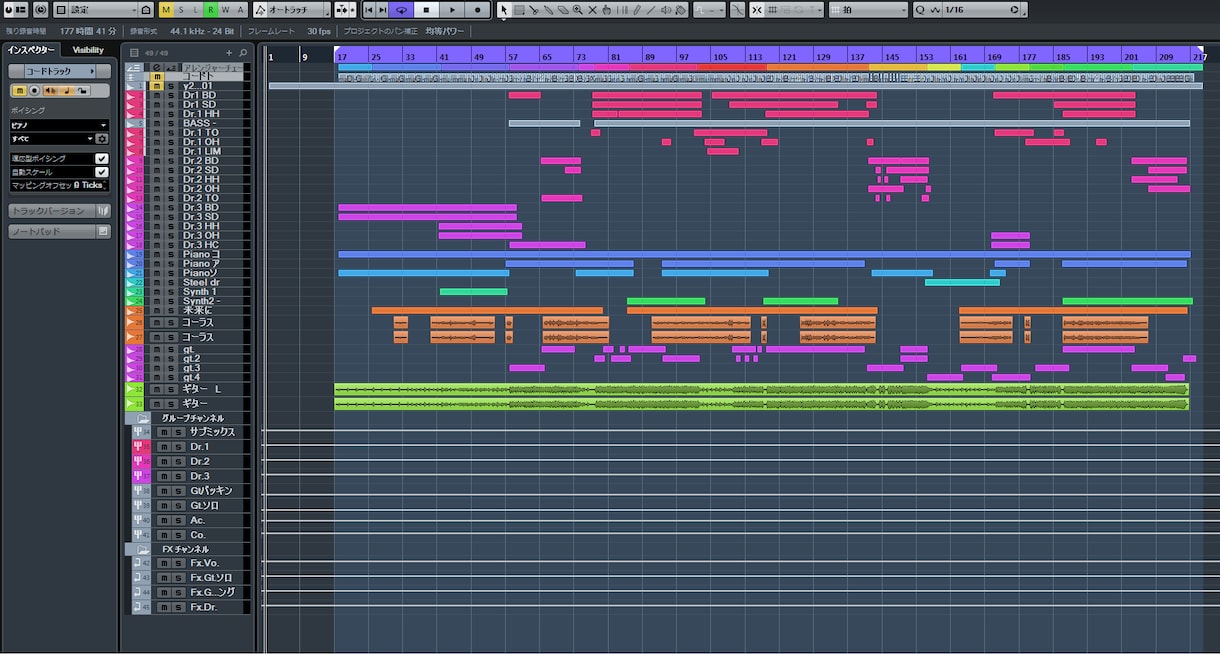Toggle global Write automation W button
The width and height of the screenshot is (1220, 655).
pos(226,9)
